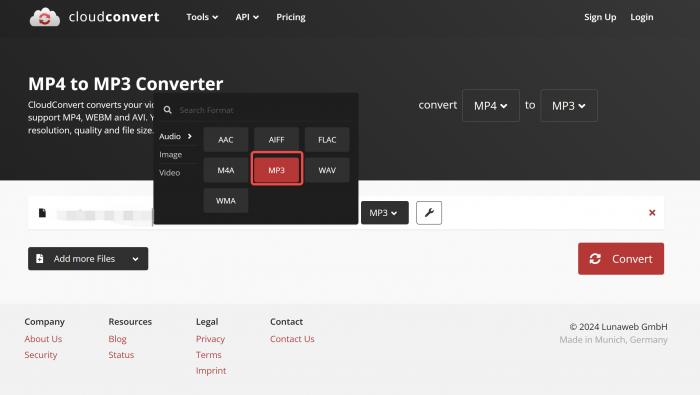Select the Audio format category
Screen dimensions: 700x395
point(176,136)
